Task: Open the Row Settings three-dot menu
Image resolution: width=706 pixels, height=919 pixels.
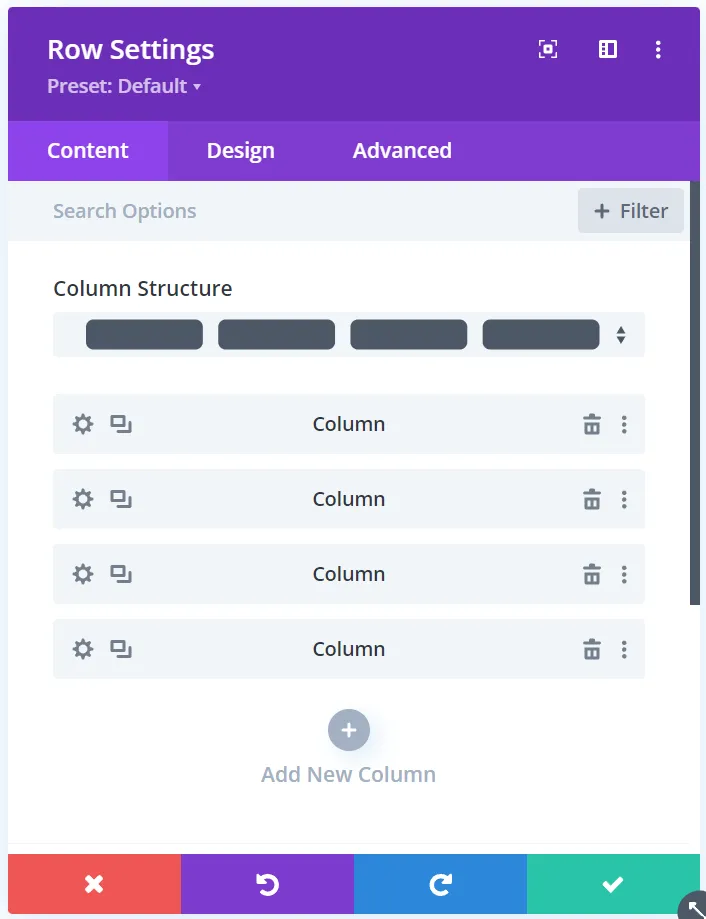Action: [x=658, y=49]
